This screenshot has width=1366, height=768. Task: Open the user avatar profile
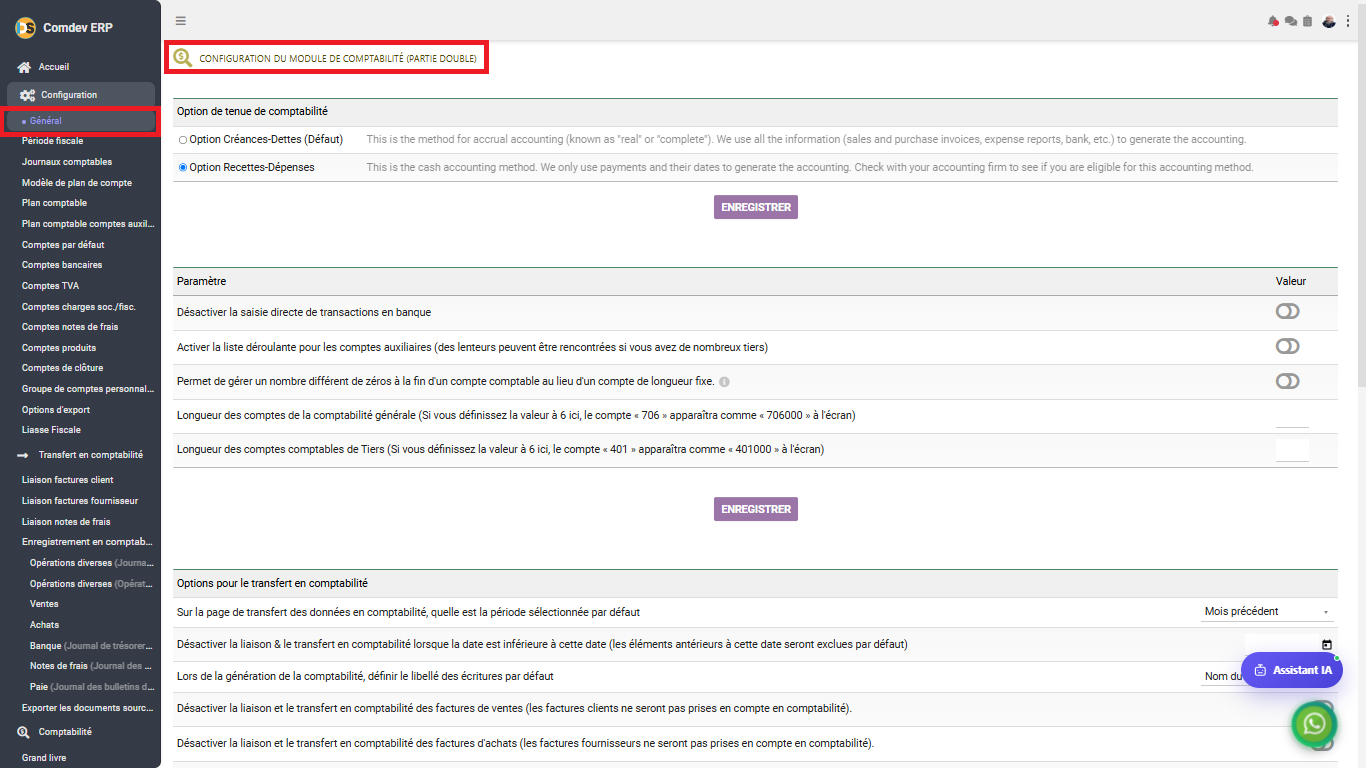pos(1329,21)
